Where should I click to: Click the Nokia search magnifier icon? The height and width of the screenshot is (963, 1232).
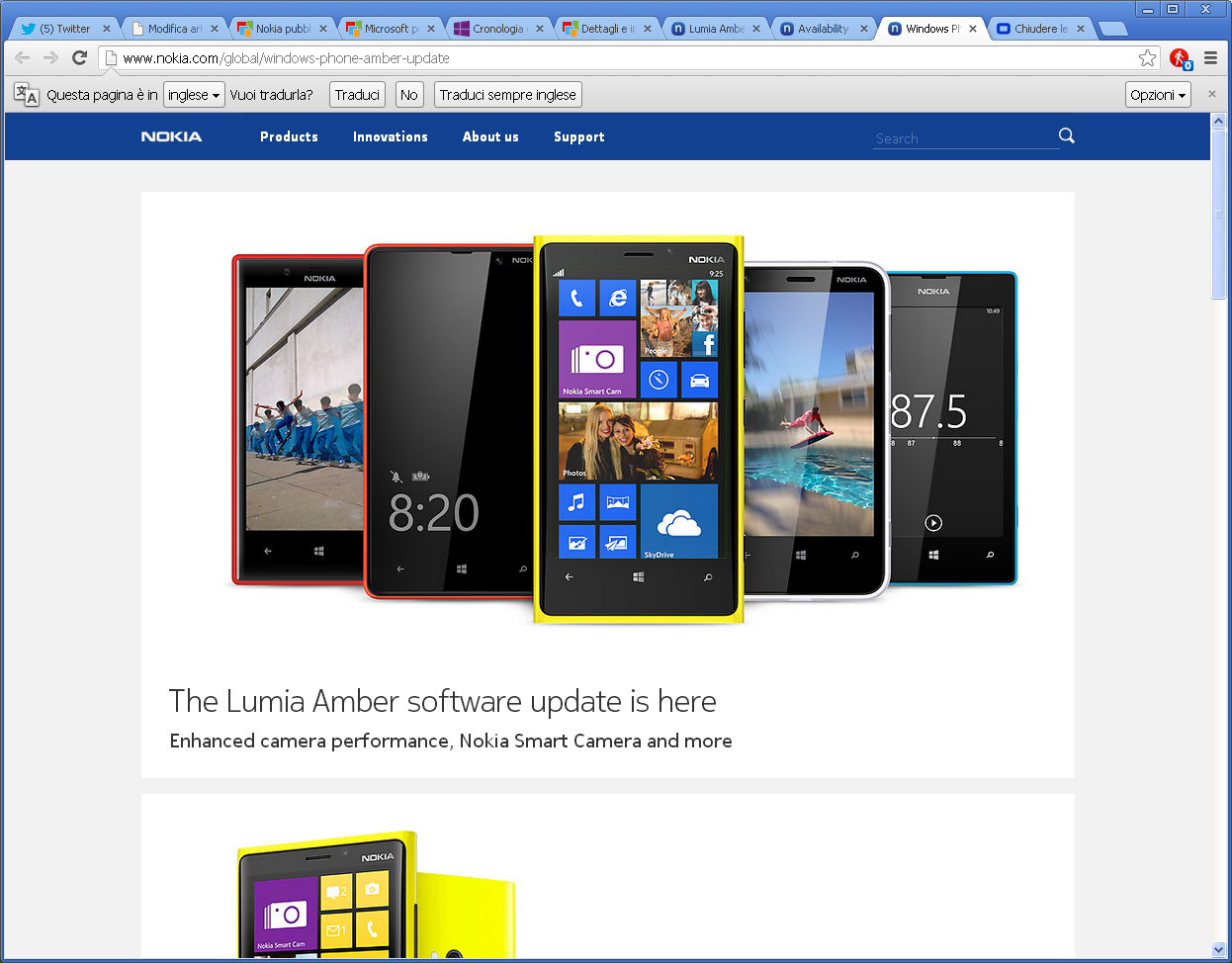[x=1066, y=136]
